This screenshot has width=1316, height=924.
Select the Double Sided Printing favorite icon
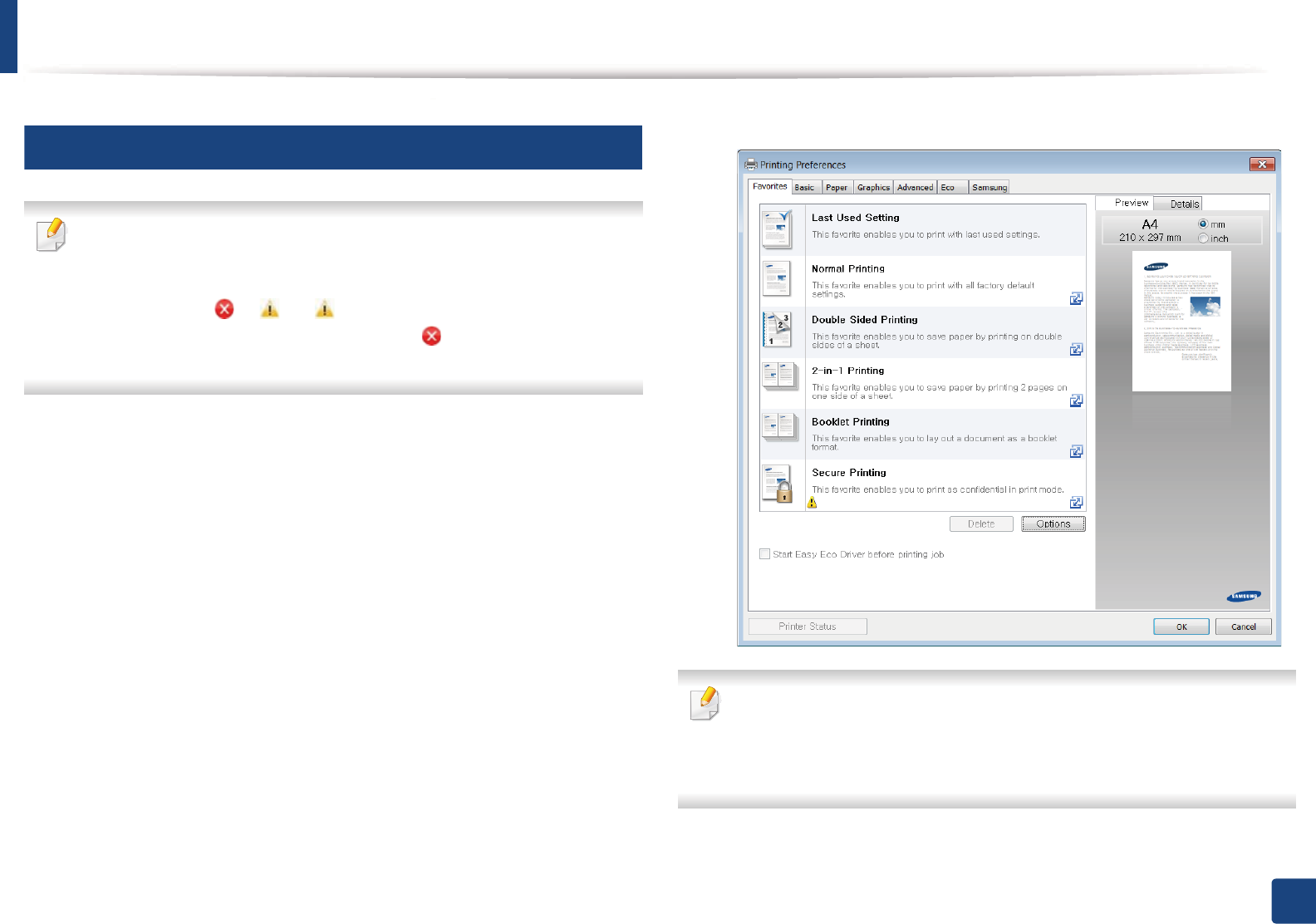[x=777, y=330]
